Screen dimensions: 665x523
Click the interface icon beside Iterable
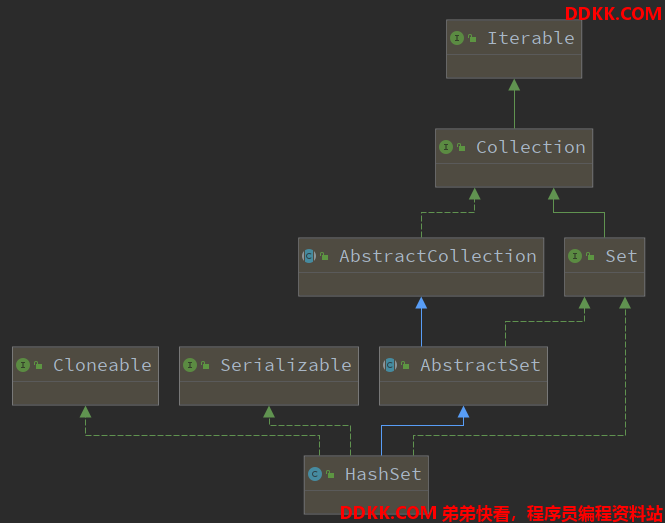[x=457, y=38]
